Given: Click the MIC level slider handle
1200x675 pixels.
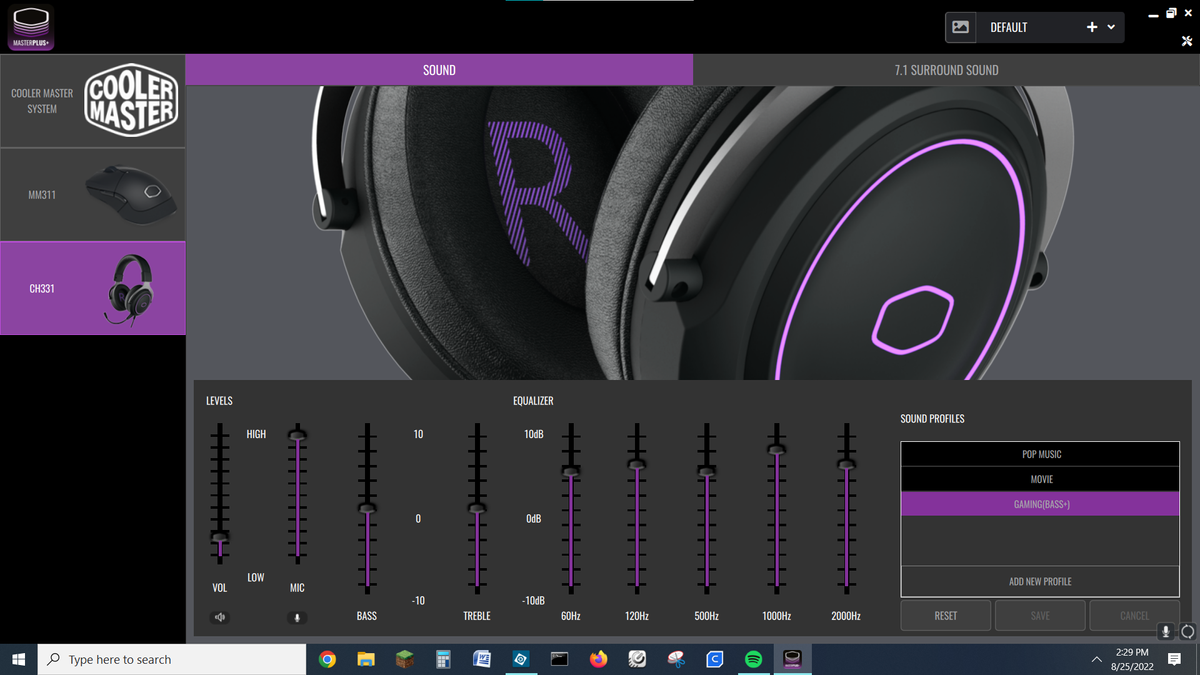Looking at the screenshot, I should point(297,434).
